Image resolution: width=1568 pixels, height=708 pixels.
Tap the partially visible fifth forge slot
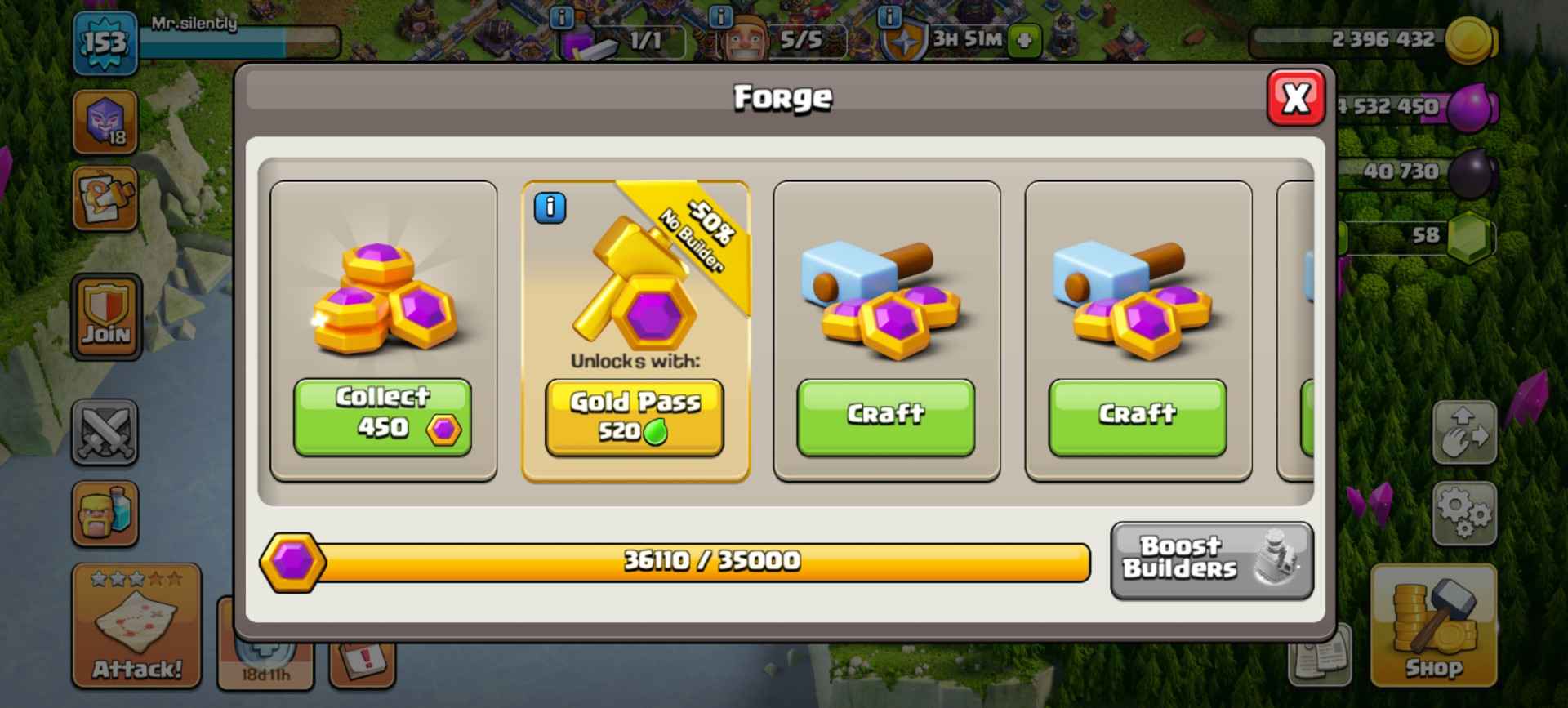point(1295,331)
